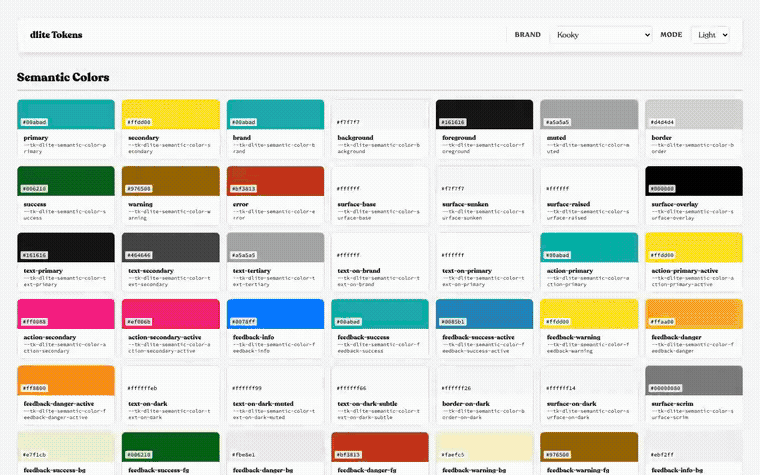This screenshot has width=760, height=475.
Task: Choose the text-tertiary gray swatch
Action: point(275,247)
